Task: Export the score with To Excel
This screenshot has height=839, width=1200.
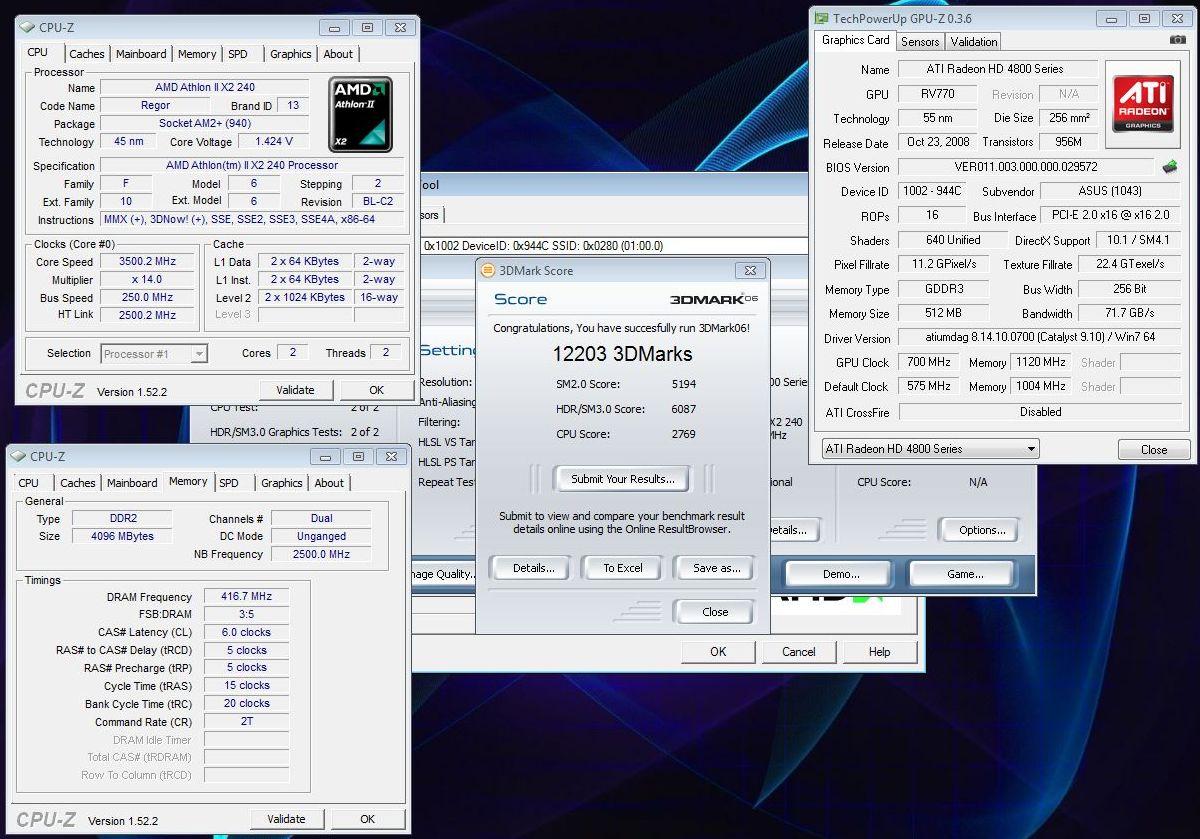Action: pyautogui.click(x=623, y=568)
